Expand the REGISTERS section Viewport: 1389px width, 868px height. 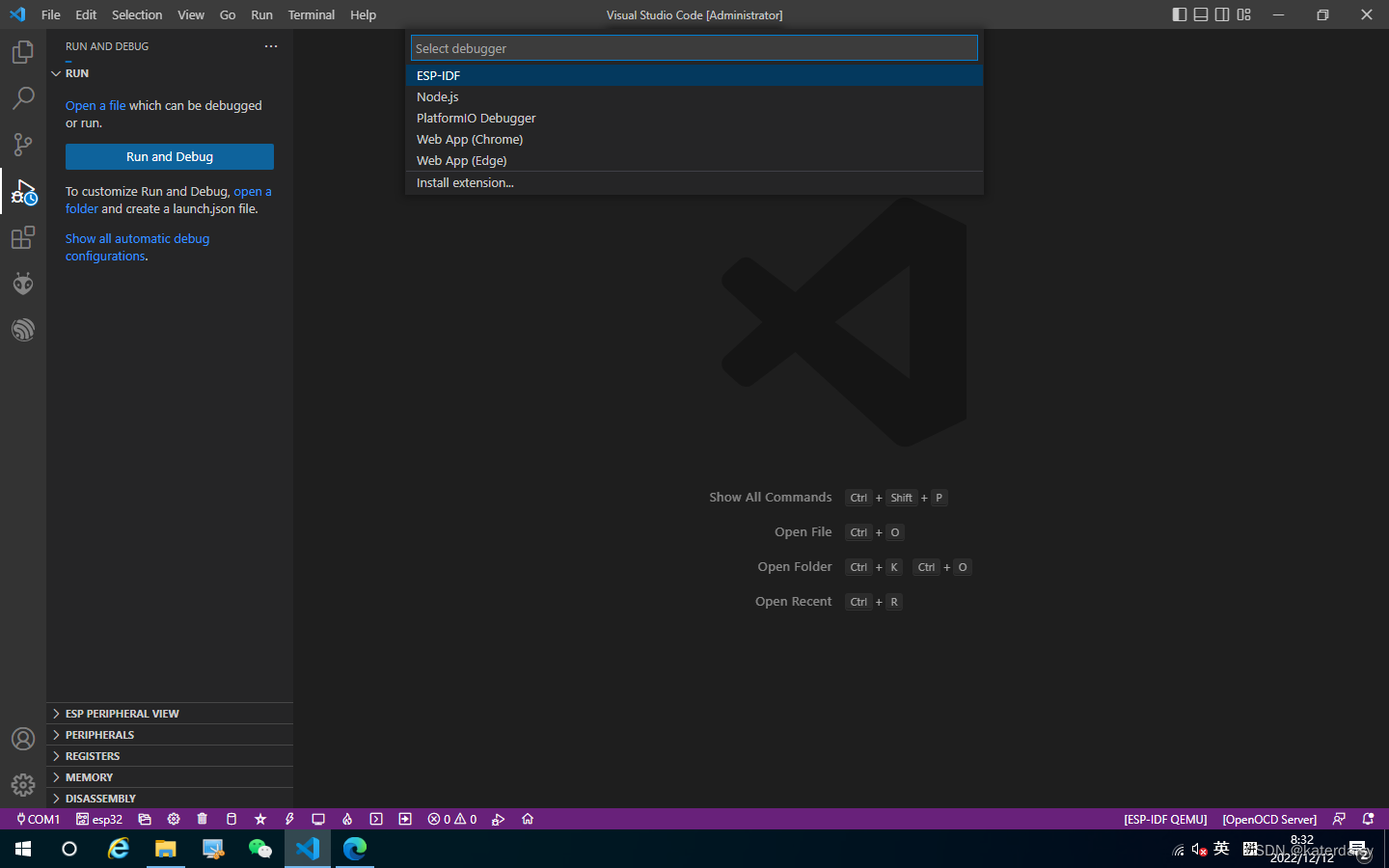[x=170, y=756]
